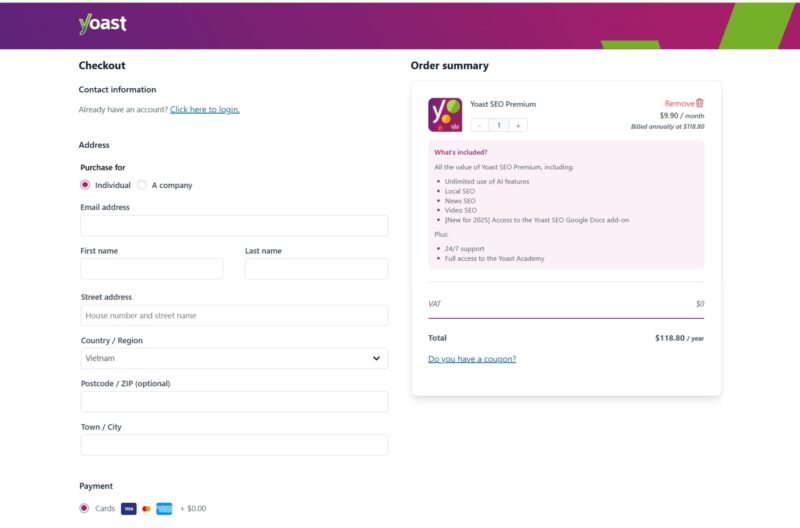Click the Yoast SEO Premium product icon

pyautogui.click(x=445, y=114)
